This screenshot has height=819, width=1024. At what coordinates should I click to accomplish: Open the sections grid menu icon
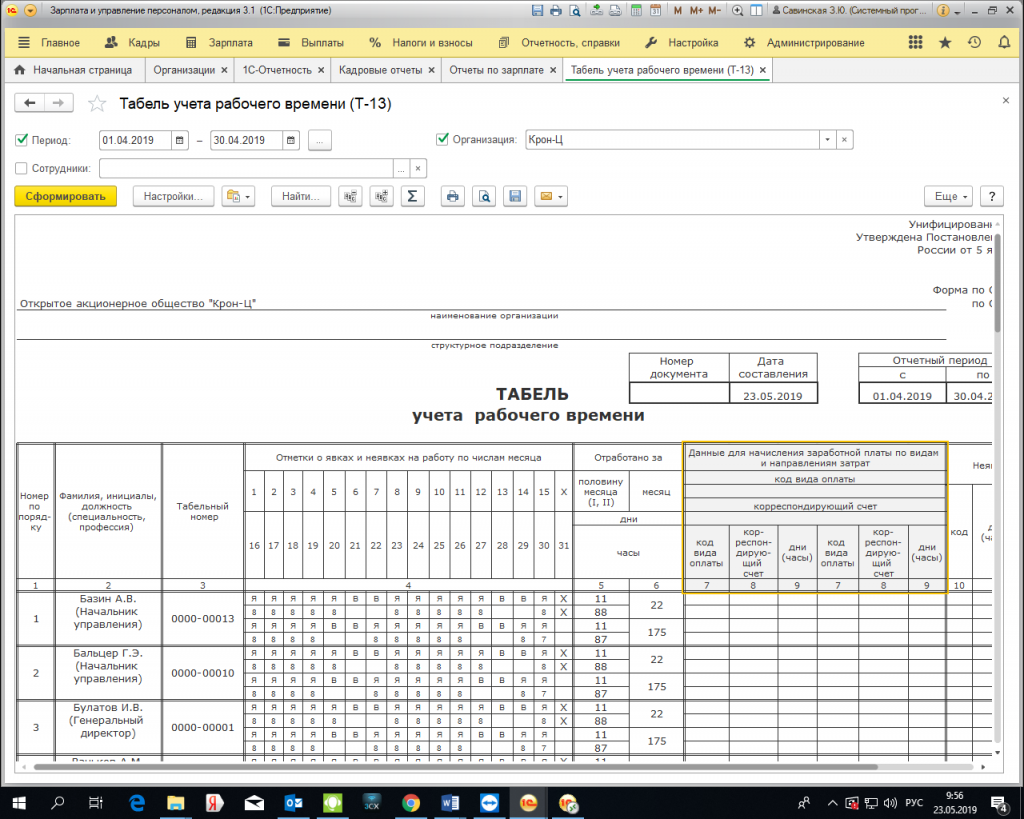point(915,43)
